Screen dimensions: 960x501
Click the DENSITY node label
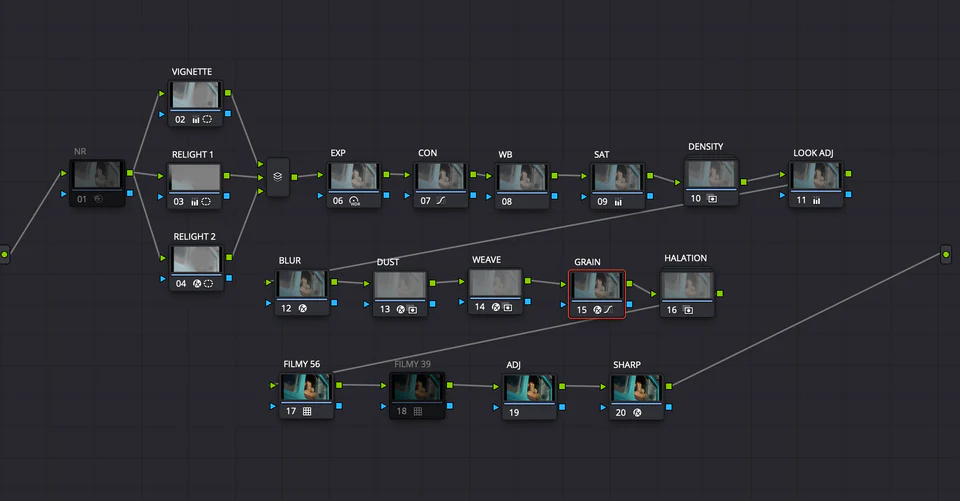tap(705, 147)
